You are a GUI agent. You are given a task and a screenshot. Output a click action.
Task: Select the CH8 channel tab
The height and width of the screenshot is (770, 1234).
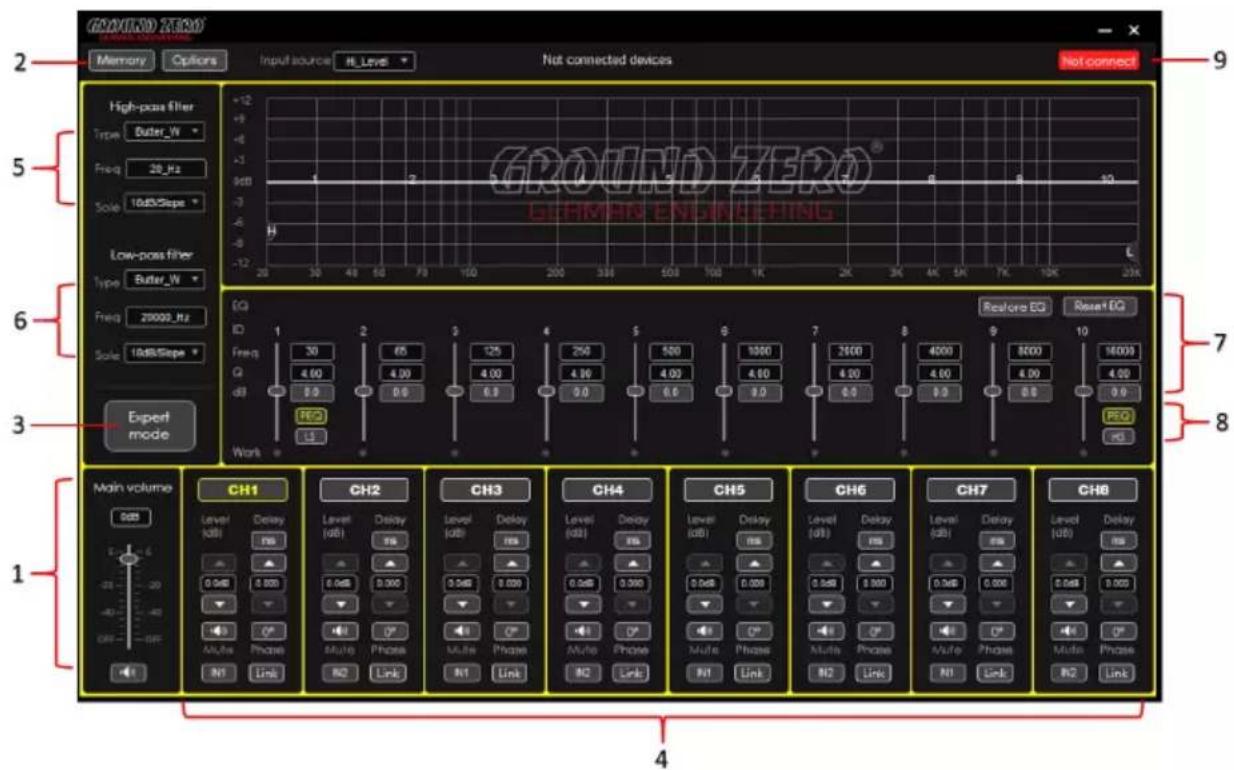[1093, 490]
